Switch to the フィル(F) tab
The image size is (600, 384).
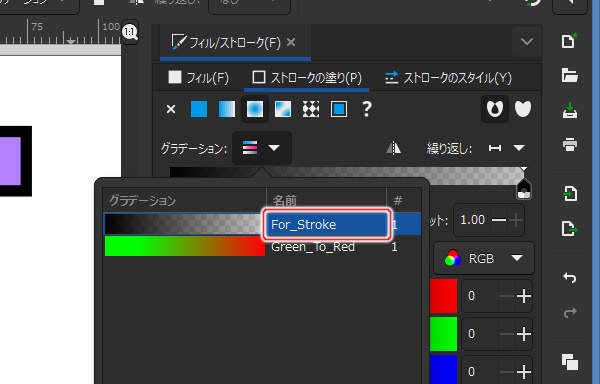tap(199, 78)
